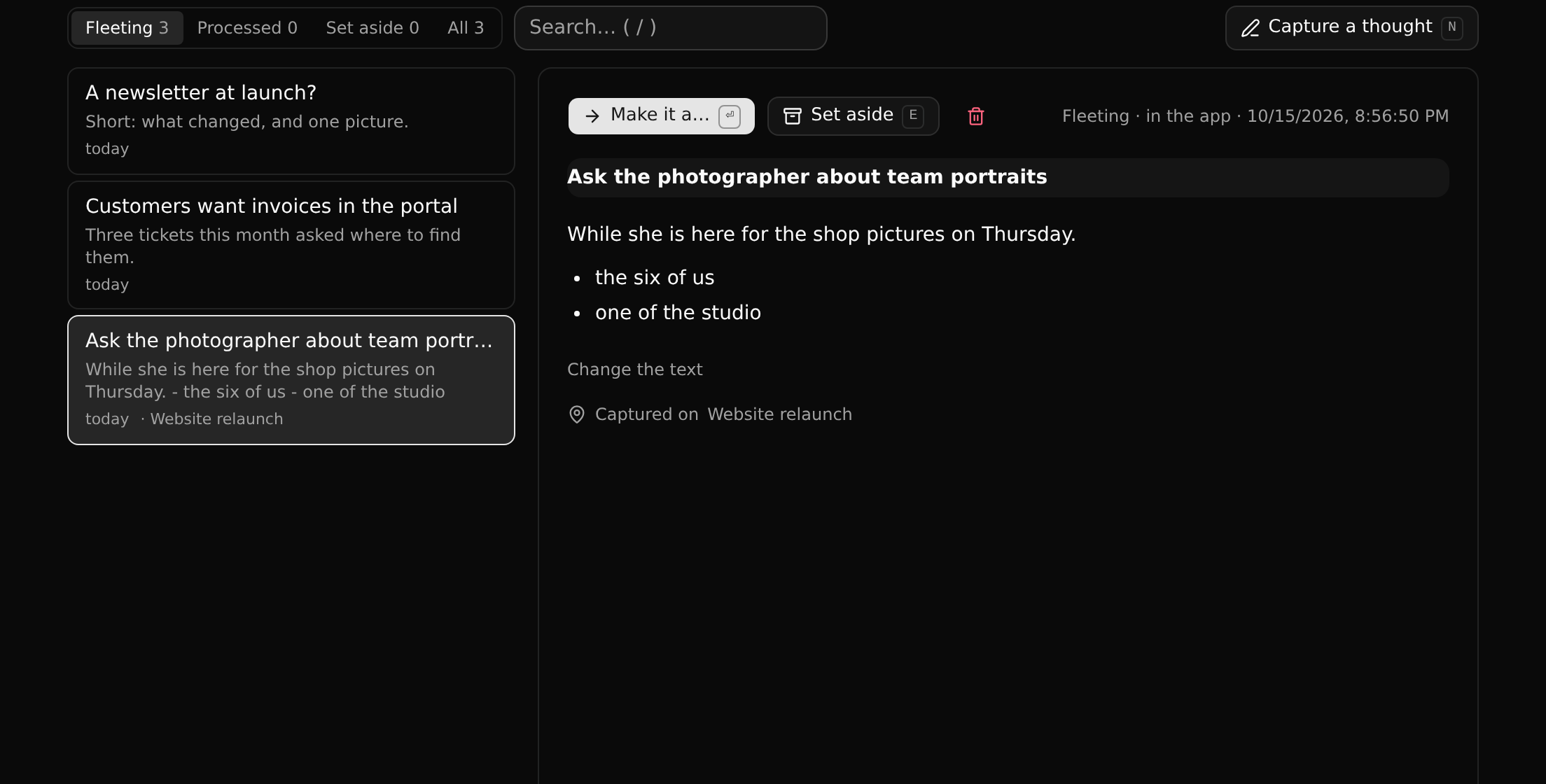Screen dimensions: 1546x784
Task: Select the 'Ask the photographer' note card
Action: coord(291,380)
